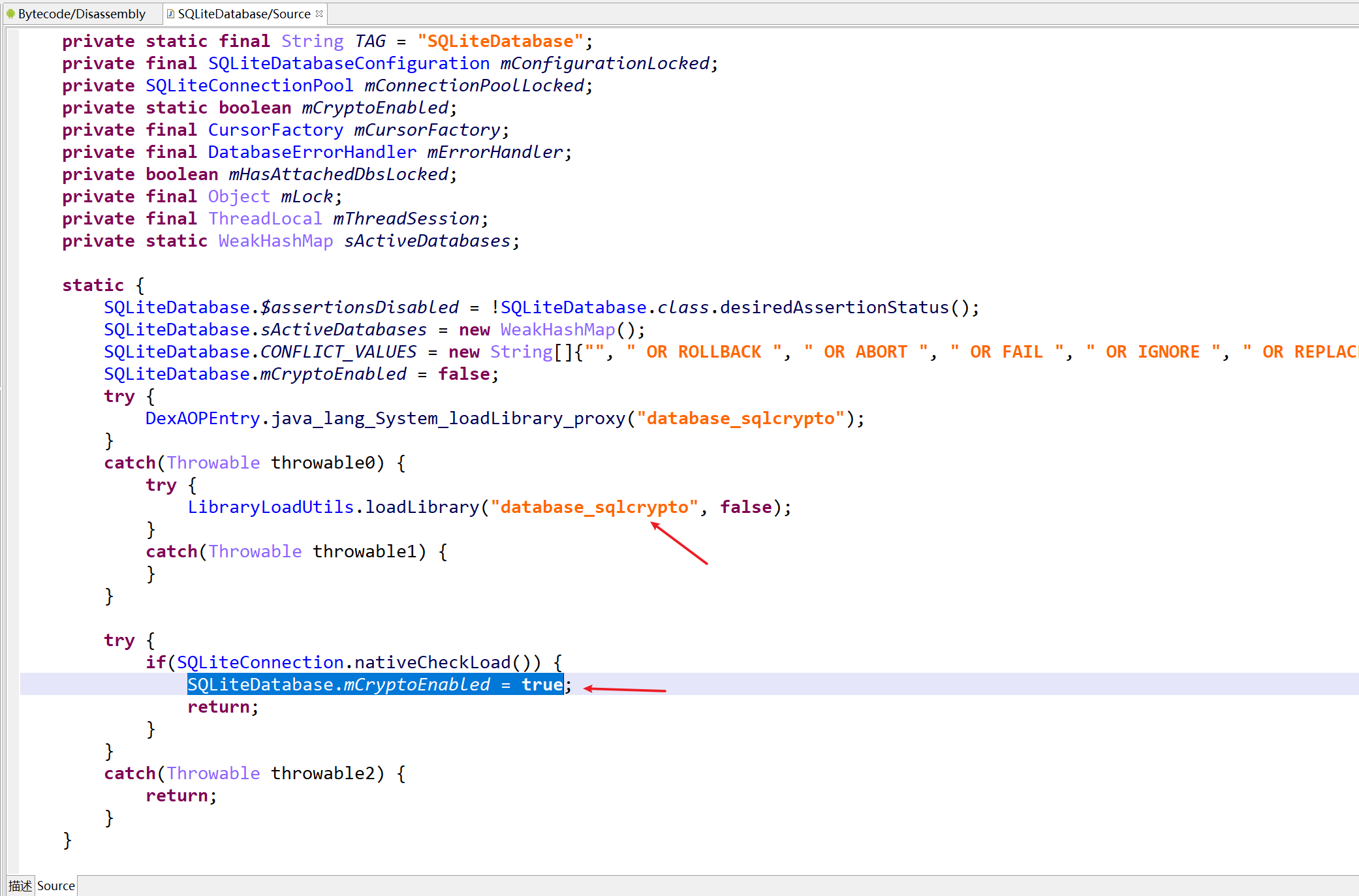Click the Android icon on Bytecode tab
Image resolution: width=1359 pixels, height=896 pixels.
pyautogui.click(x=10, y=14)
